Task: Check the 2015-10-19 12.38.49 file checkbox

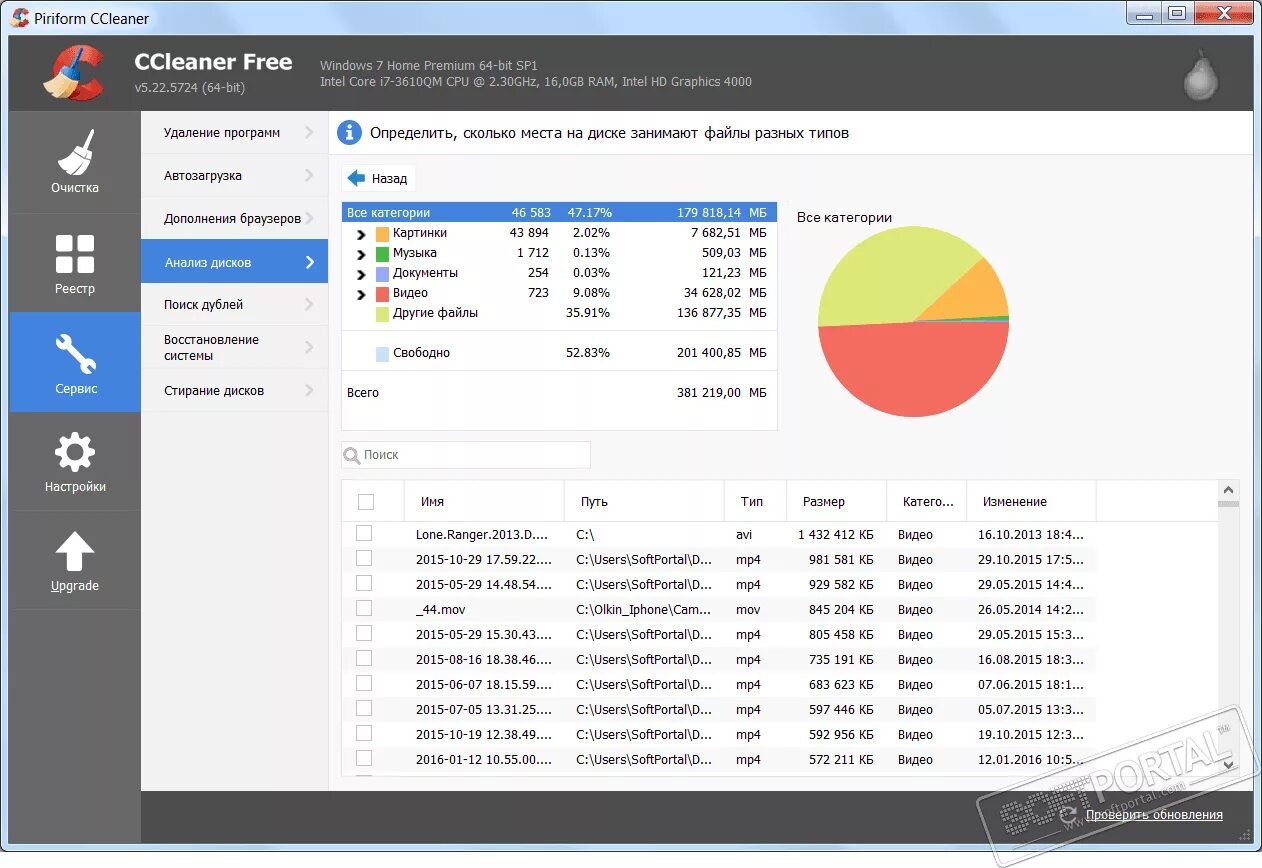Action: [364, 733]
